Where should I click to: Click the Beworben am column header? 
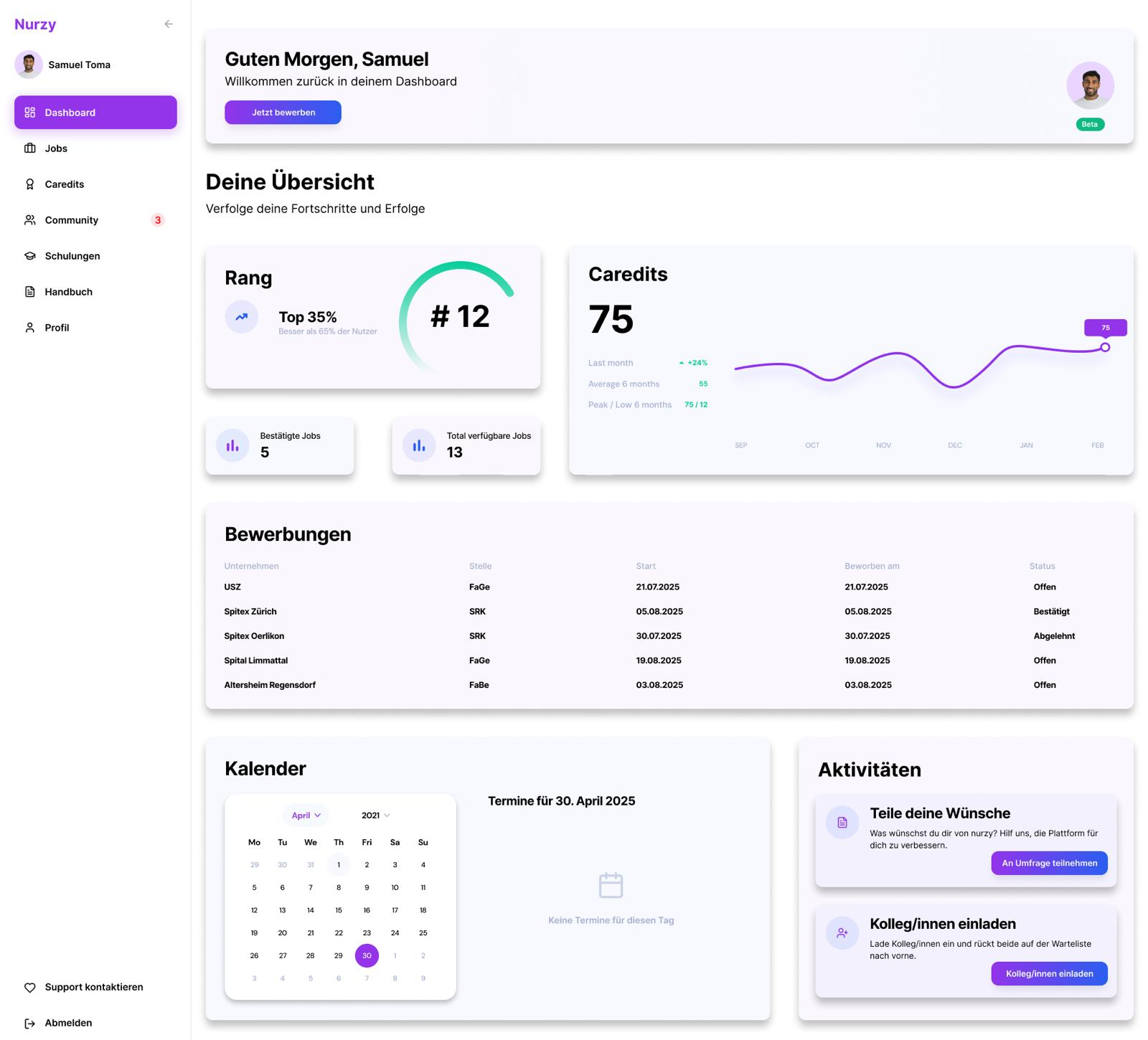[872, 566]
